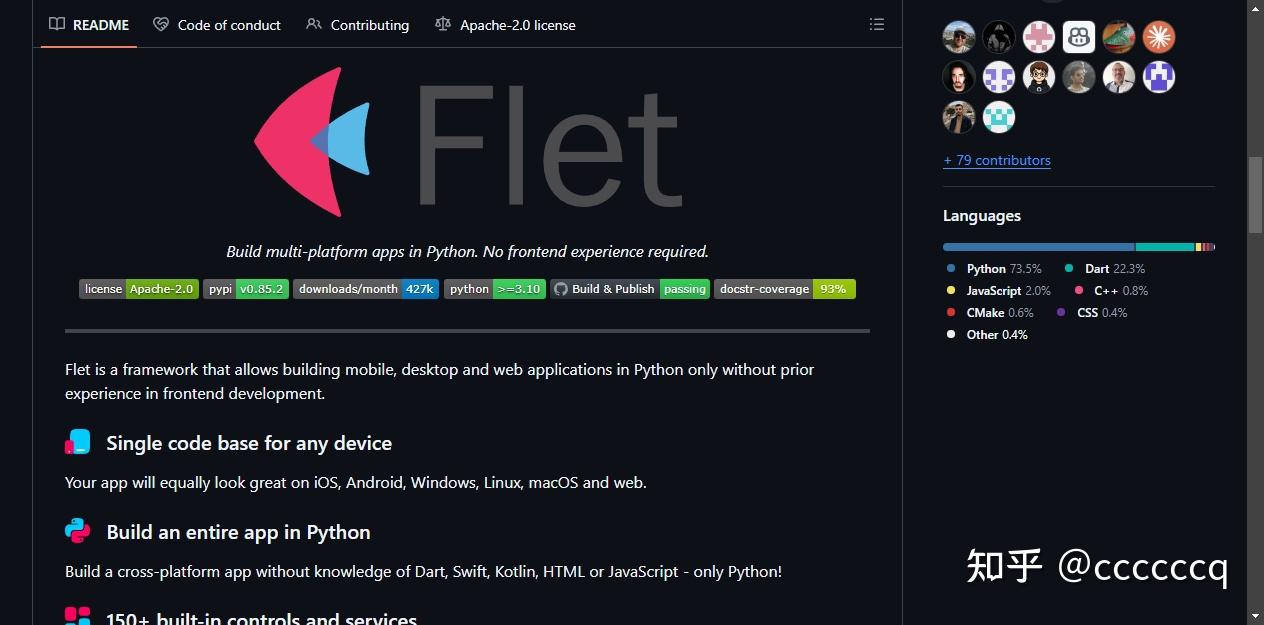
Task: Open the green sneaker contributor avatar
Action: (x=1119, y=37)
